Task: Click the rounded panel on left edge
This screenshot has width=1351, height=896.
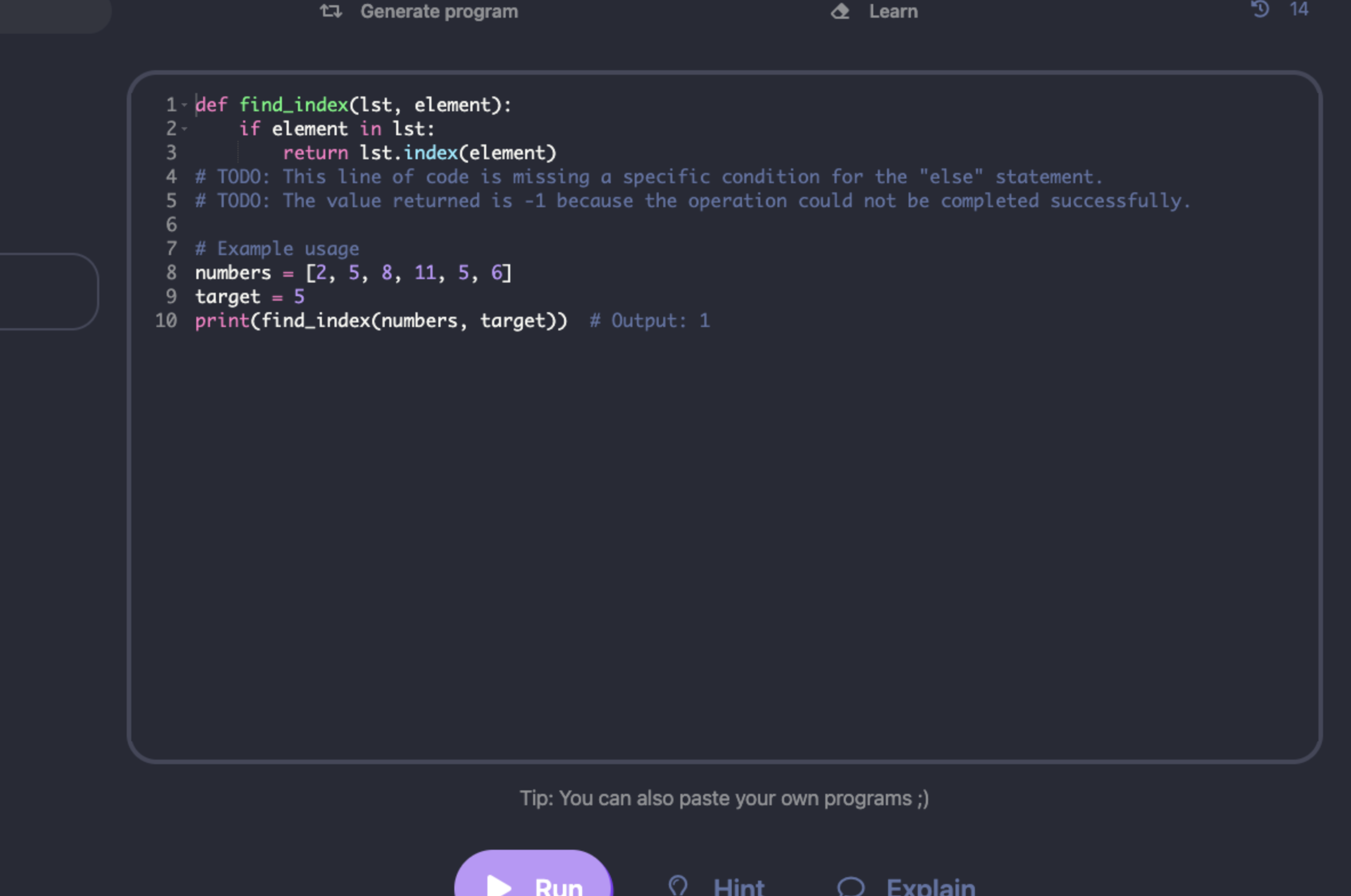Action: click(49, 292)
